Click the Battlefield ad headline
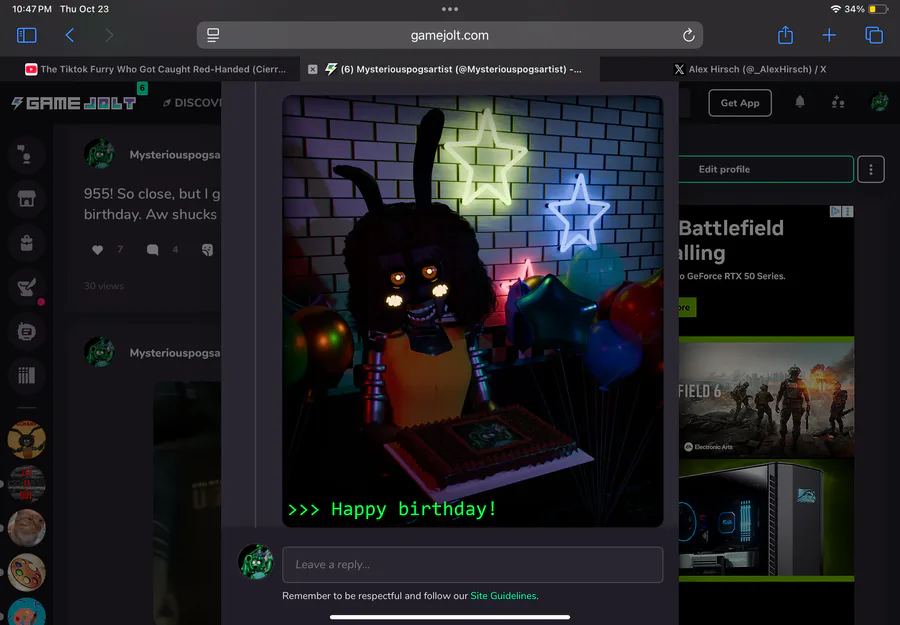Viewport: 900px width, 625px height. click(x=731, y=240)
